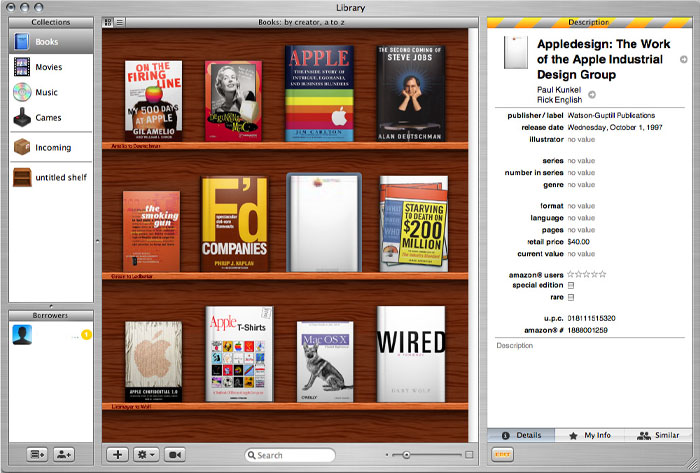Open the Movies collection

[51, 67]
